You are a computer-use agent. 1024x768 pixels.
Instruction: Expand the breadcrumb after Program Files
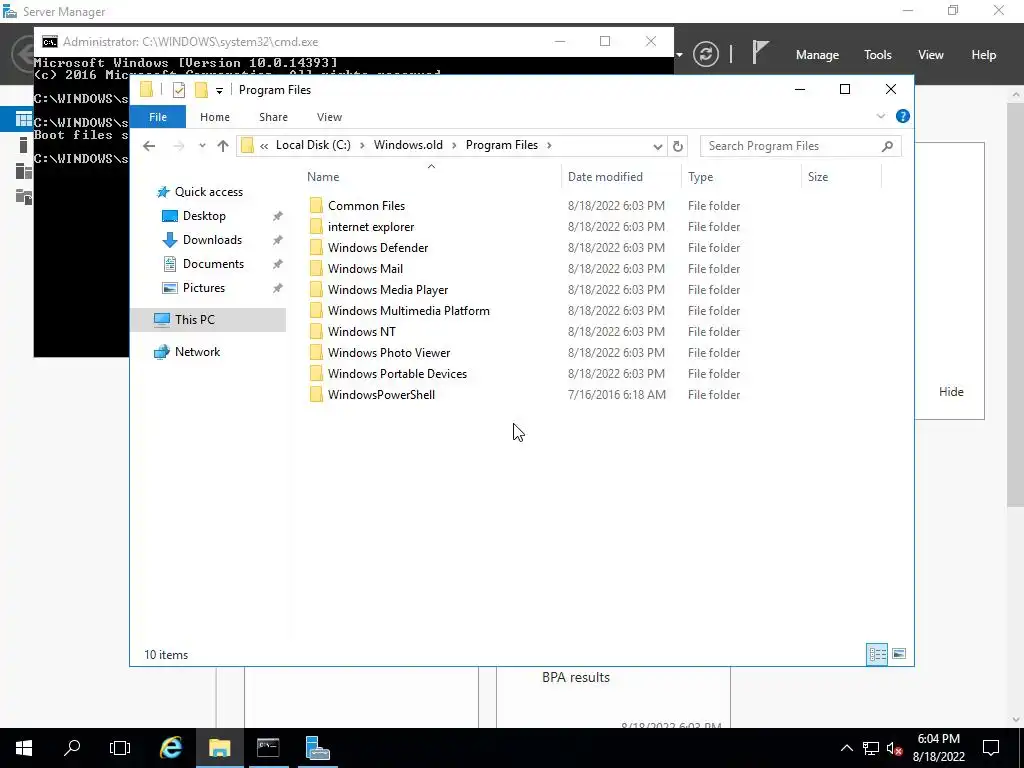click(549, 145)
